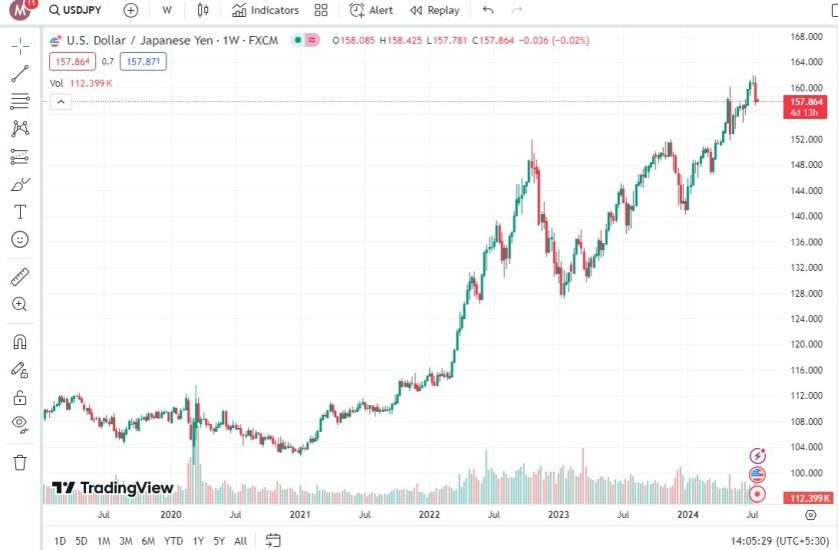Click the trash icon to remove drawings

click(20, 462)
